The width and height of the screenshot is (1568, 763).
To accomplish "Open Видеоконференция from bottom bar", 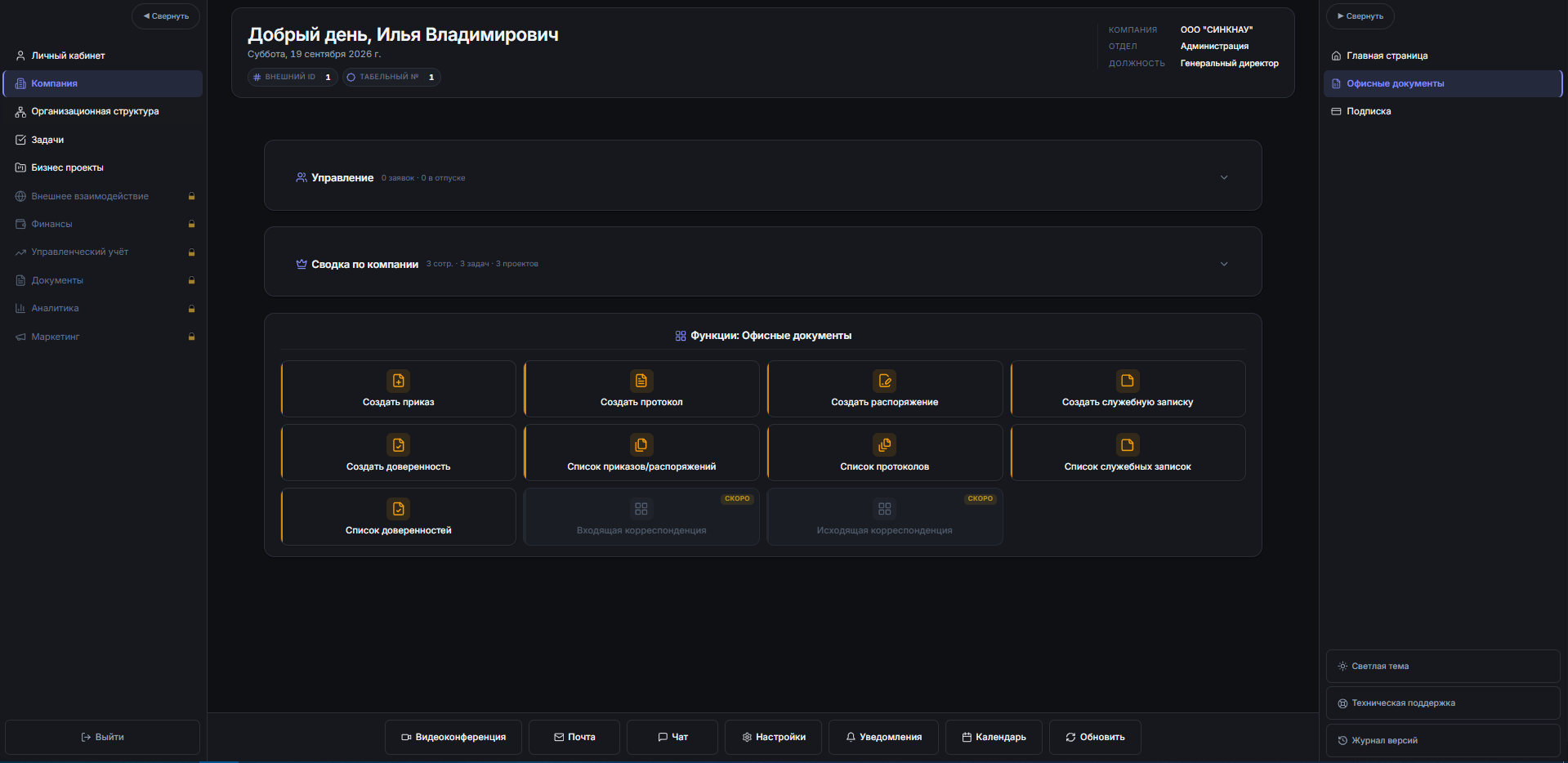I will coord(453,737).
